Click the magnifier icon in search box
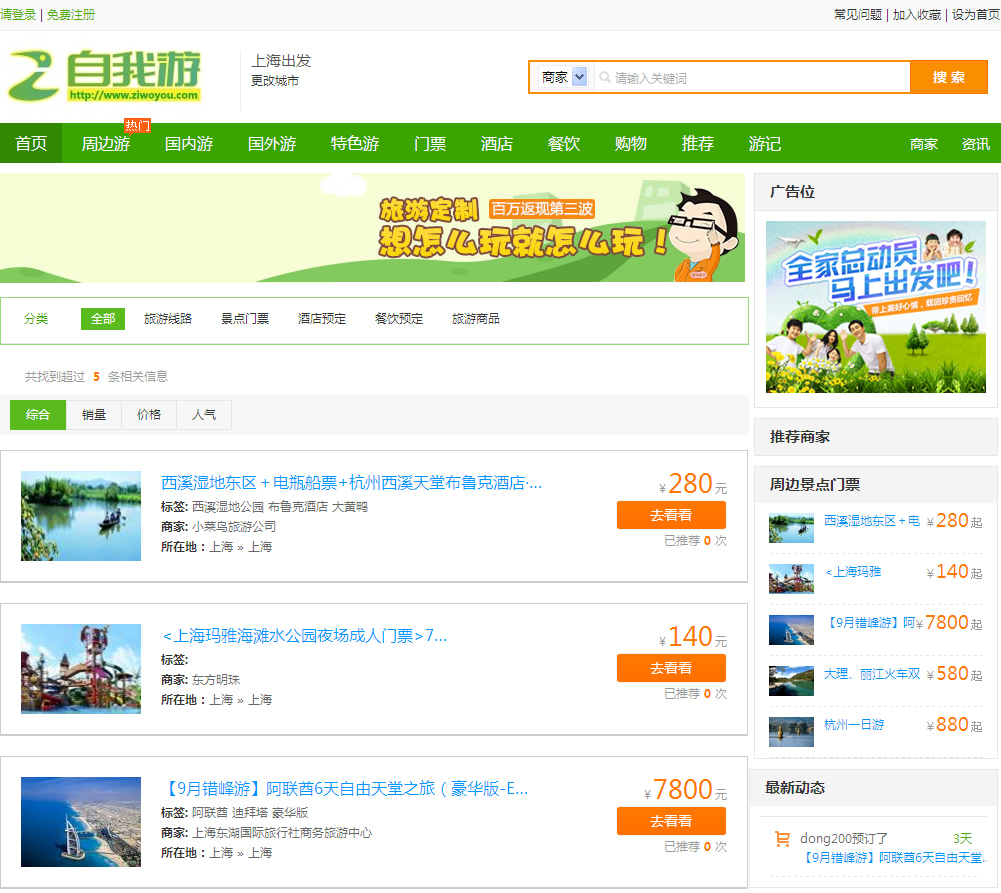Viewport: 1001px width, 893px height. click(604, 78)
